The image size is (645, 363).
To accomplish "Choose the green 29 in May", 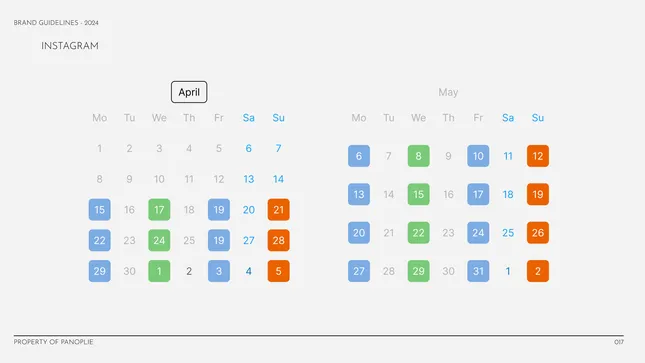I will click(x=418, y=271).
